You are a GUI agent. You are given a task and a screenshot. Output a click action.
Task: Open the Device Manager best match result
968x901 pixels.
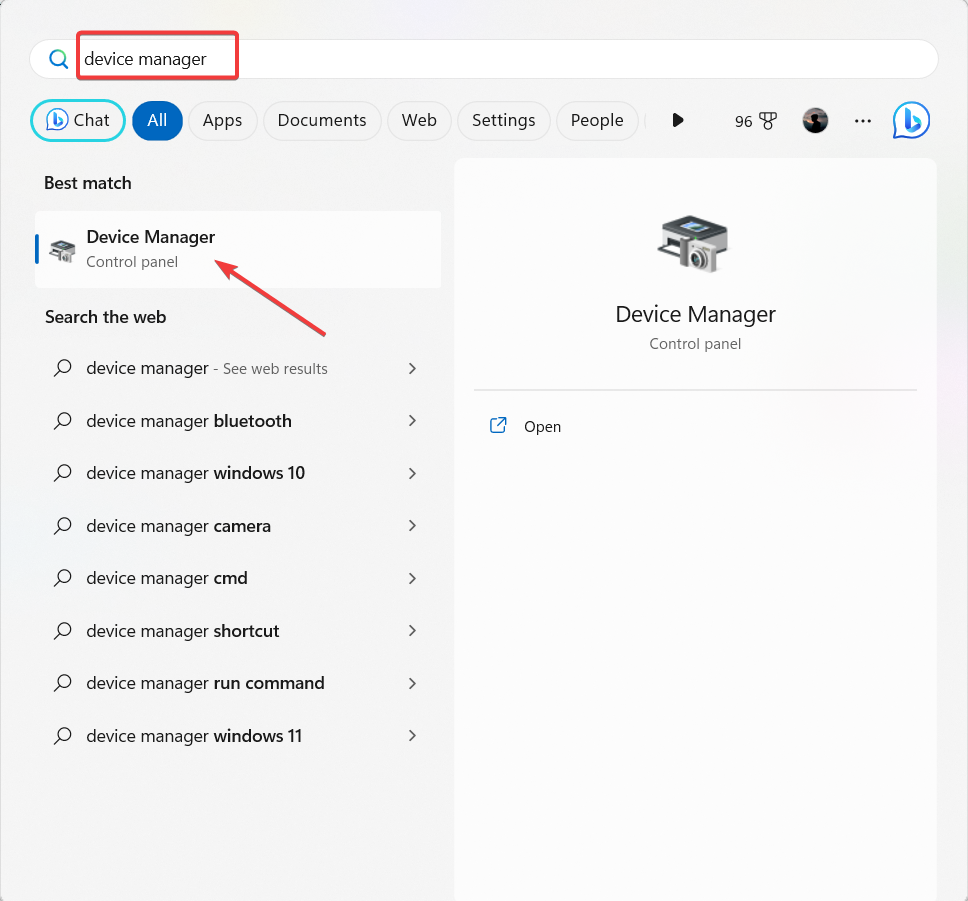[x=238, y=249]
